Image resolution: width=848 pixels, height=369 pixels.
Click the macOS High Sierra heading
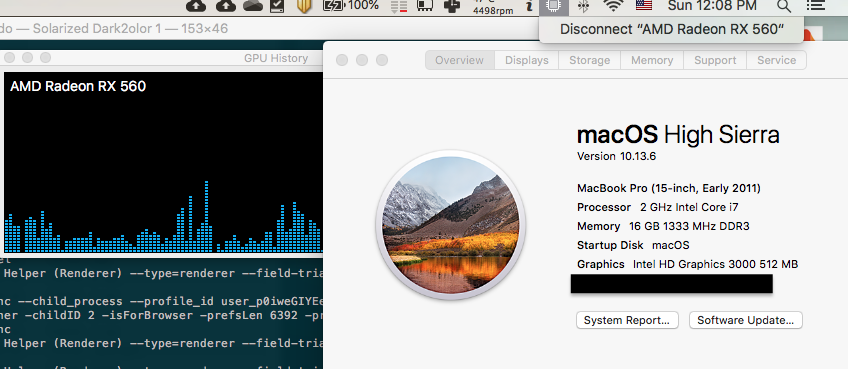coord(678,134)
